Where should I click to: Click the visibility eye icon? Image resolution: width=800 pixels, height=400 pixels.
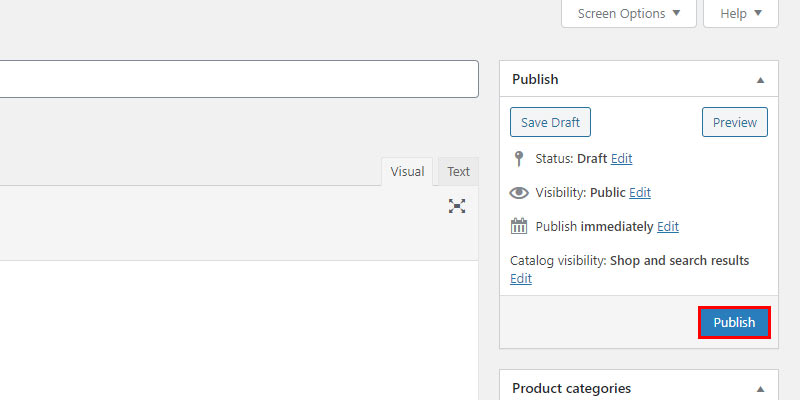tap(519, 193)
